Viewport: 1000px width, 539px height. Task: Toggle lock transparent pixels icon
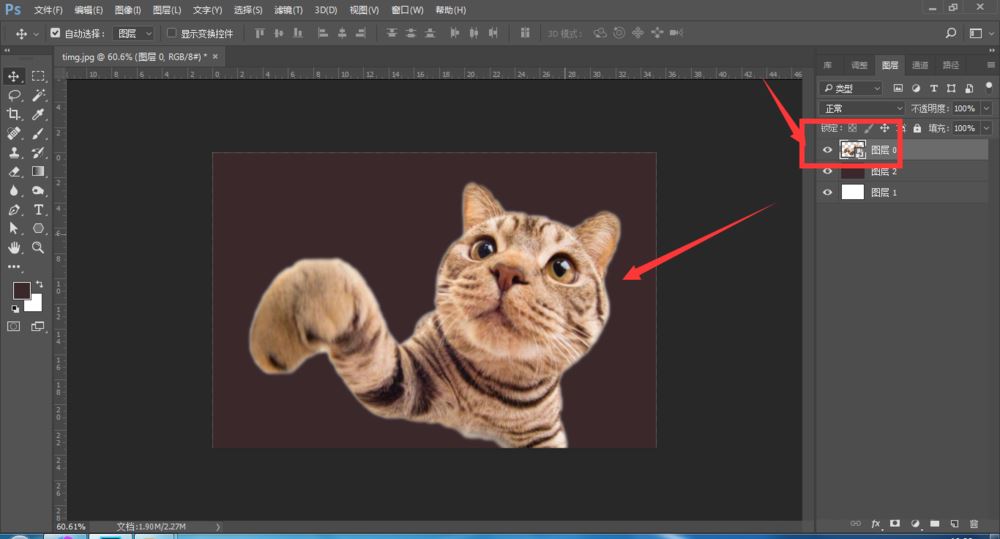pos(852,128)
